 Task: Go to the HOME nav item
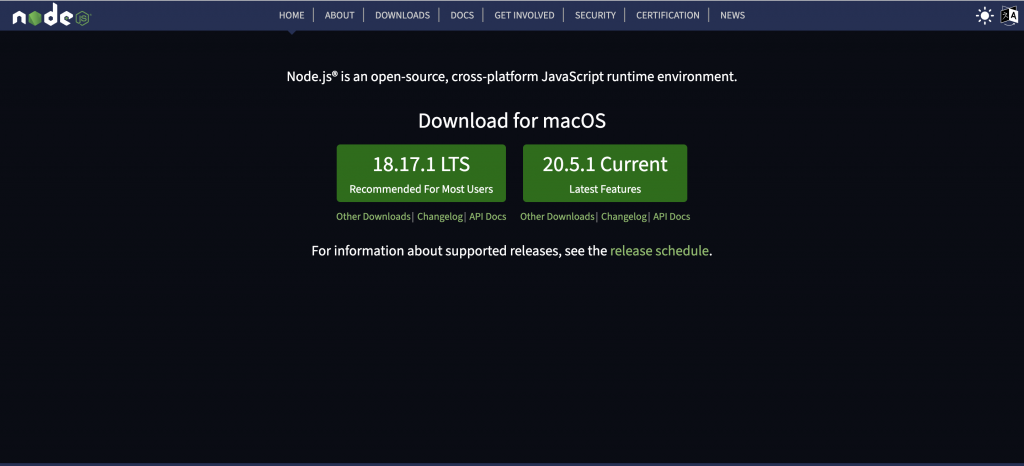point(291,15)
